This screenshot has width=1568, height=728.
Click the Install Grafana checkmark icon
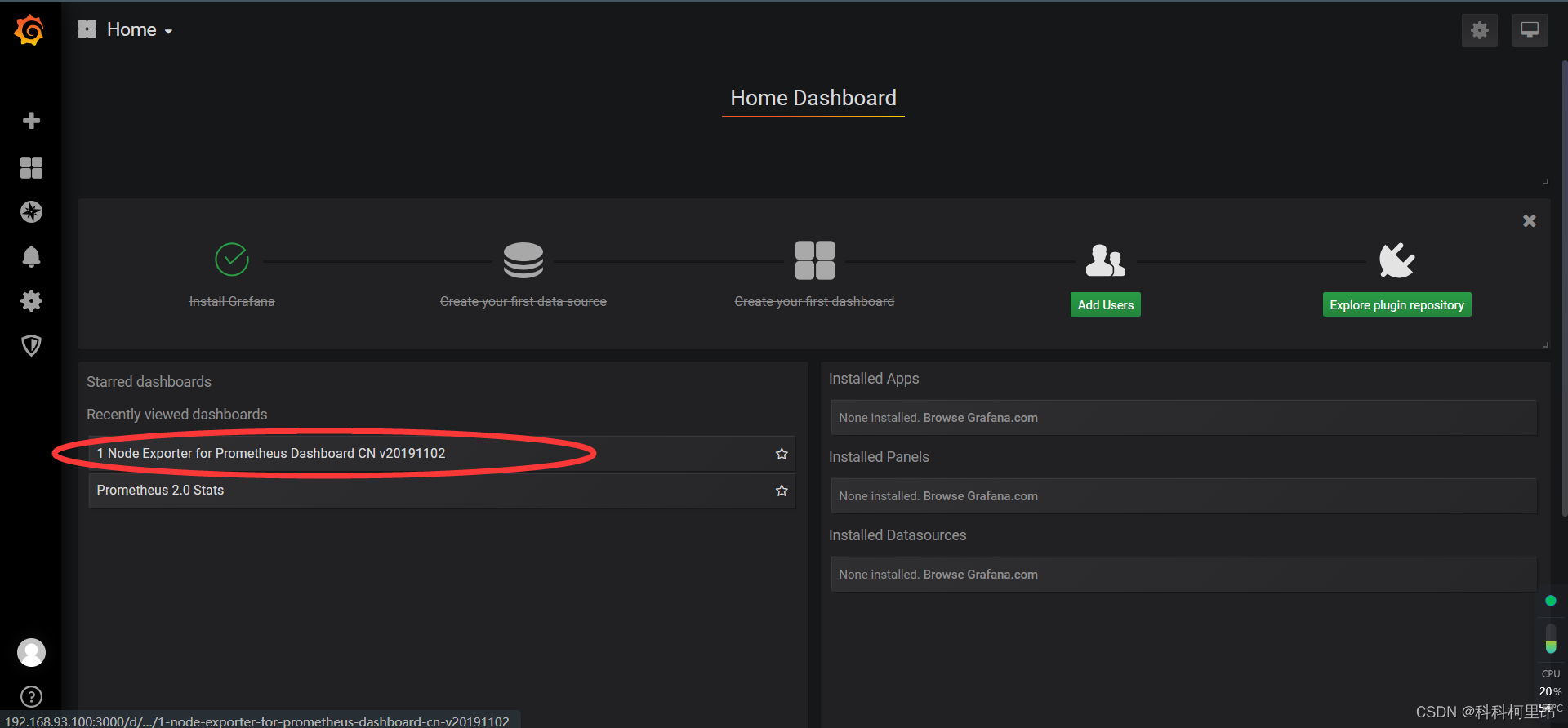[x=232, y=260]
